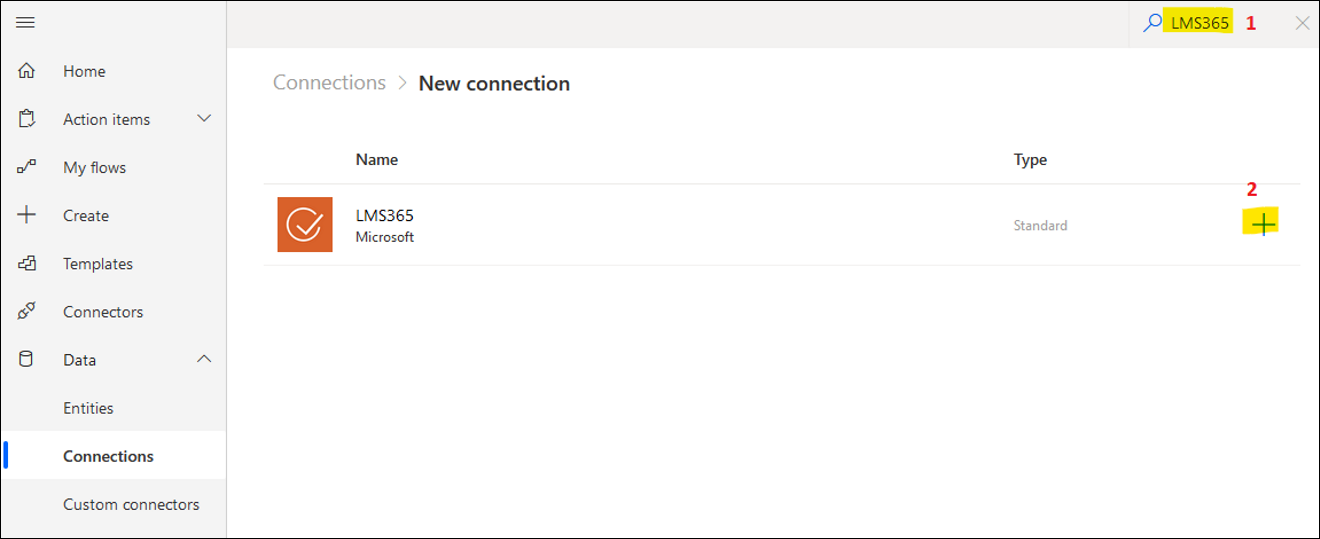
Task: Click the Action items clipboard icon
Action: (x=27, y=119)
